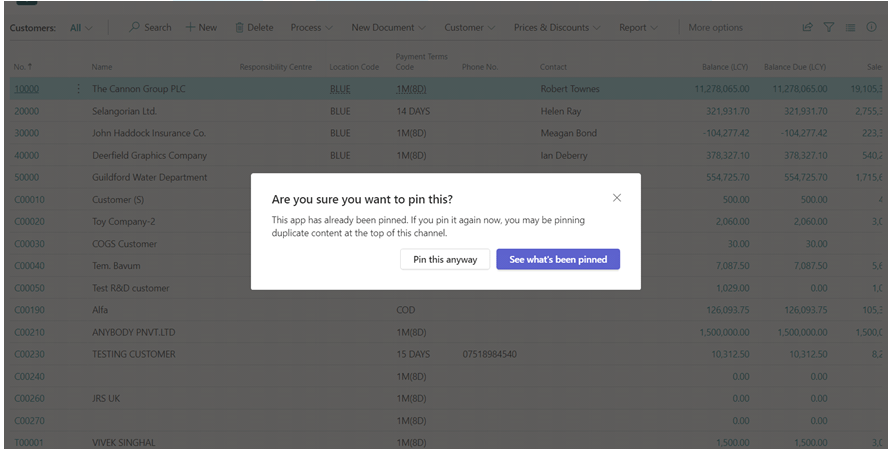Open customer C00040 link
The image size is (888, 451).
(29, 266)
